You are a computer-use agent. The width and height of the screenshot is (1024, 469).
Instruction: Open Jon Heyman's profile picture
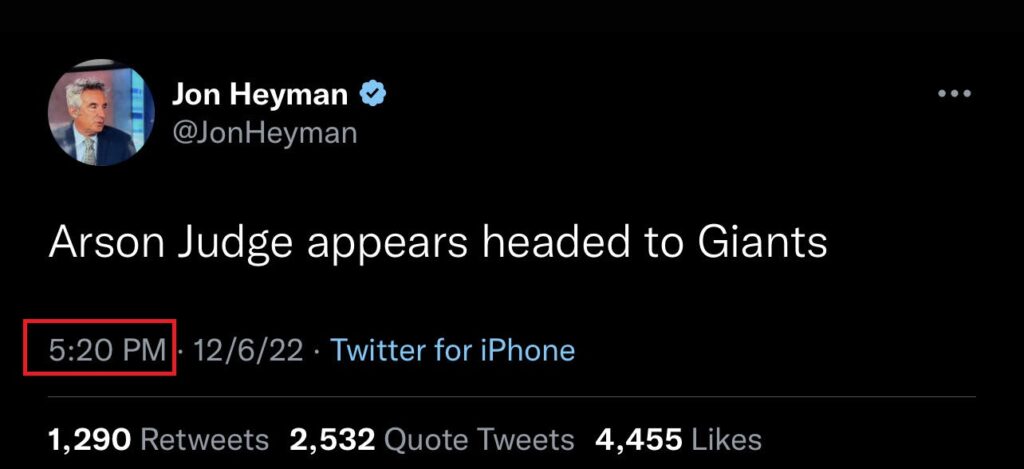(101, 112)
